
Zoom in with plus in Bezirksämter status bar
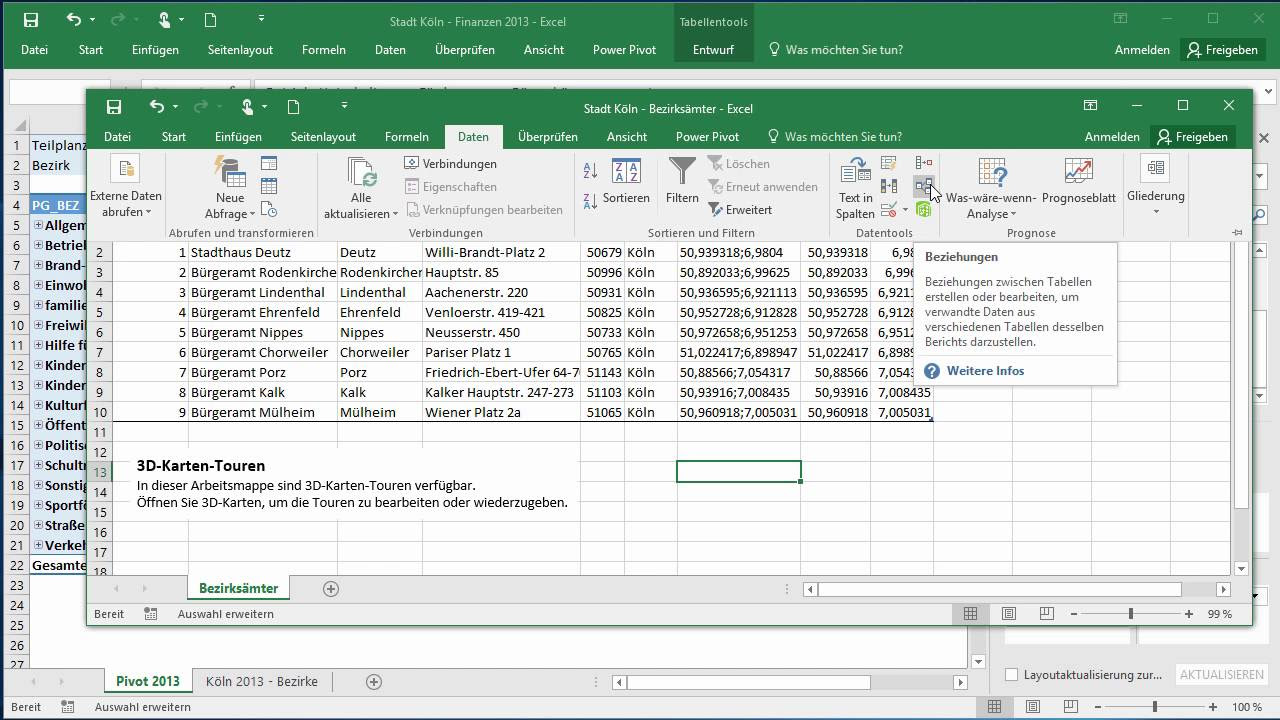[1189, 614]
